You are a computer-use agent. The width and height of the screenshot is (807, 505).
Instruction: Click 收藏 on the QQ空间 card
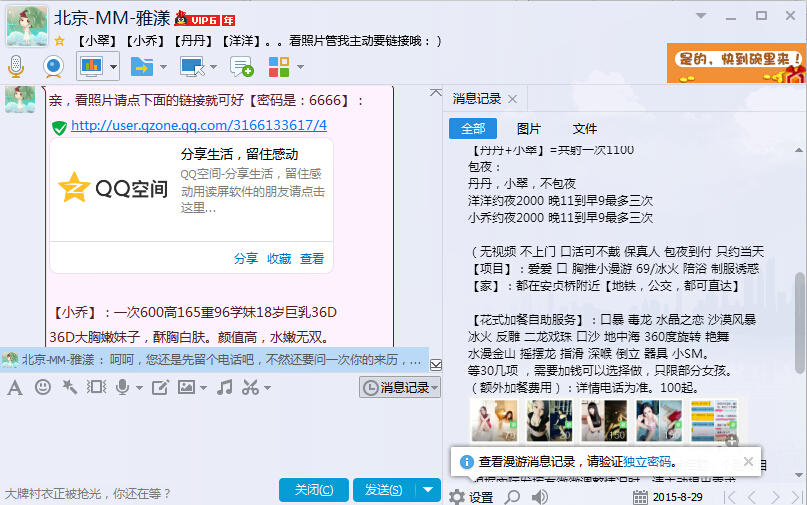279,258
